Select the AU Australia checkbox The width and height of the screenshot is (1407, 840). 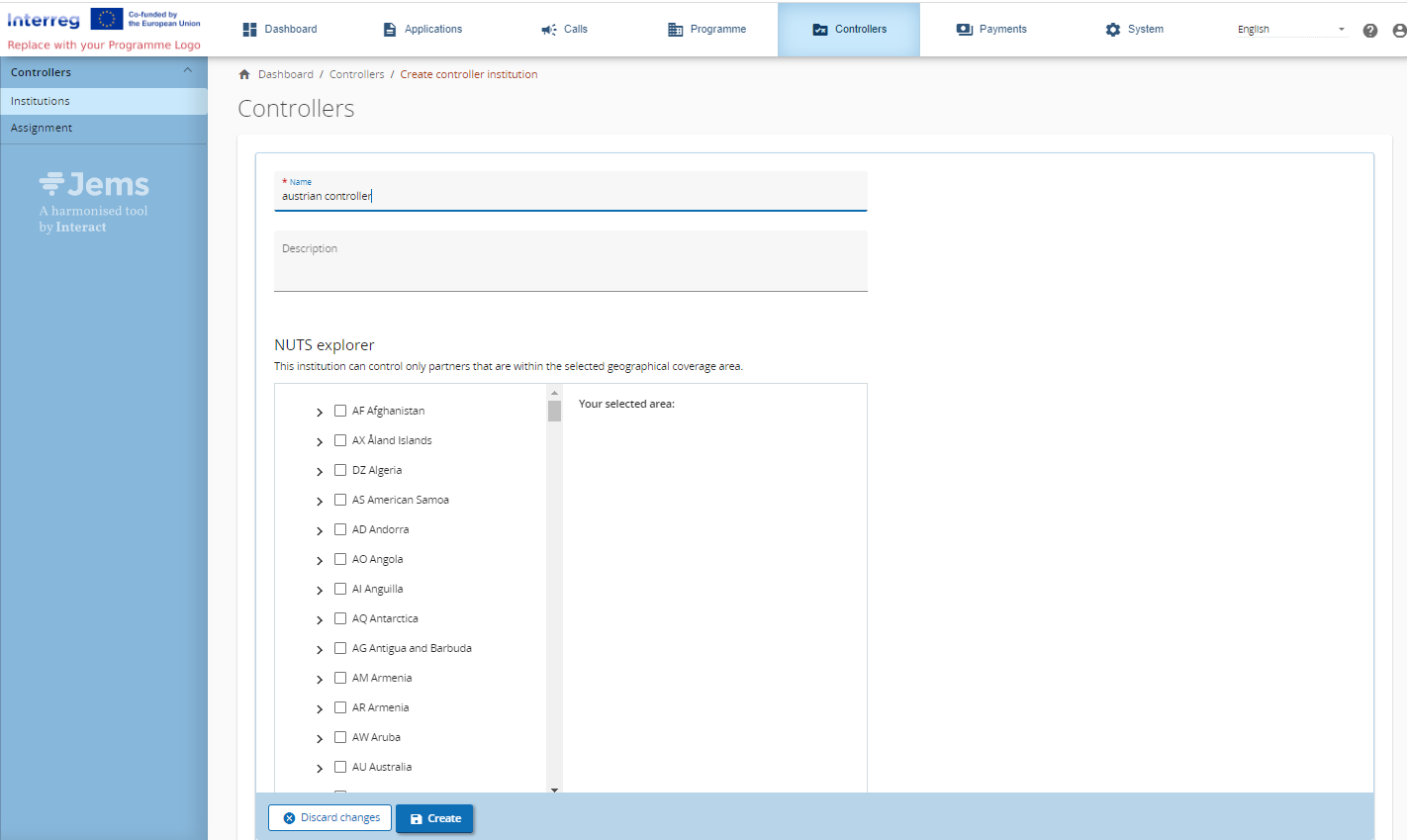[340, 767]
